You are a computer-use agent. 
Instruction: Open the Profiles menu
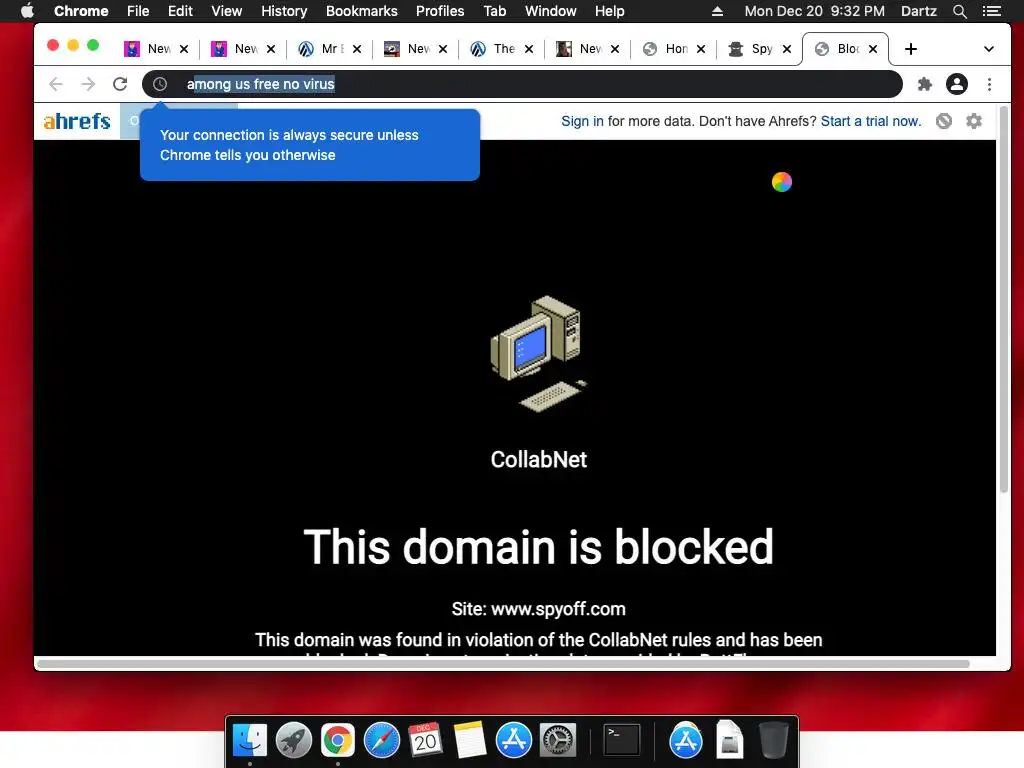pos(440,11)
